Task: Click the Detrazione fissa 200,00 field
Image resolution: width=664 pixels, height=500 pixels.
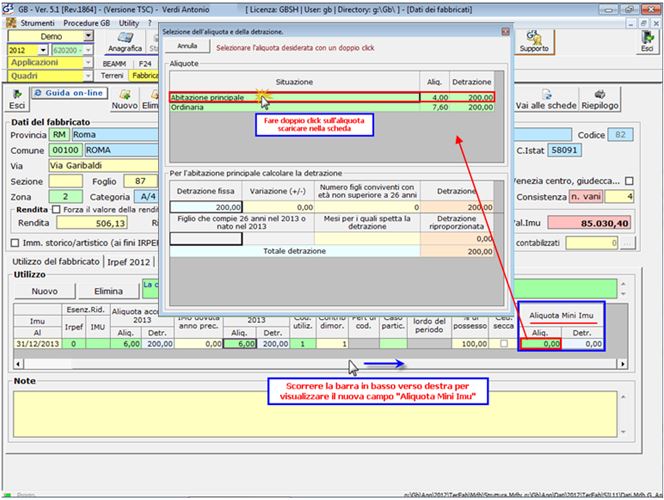Action: (x=206, y=207)
